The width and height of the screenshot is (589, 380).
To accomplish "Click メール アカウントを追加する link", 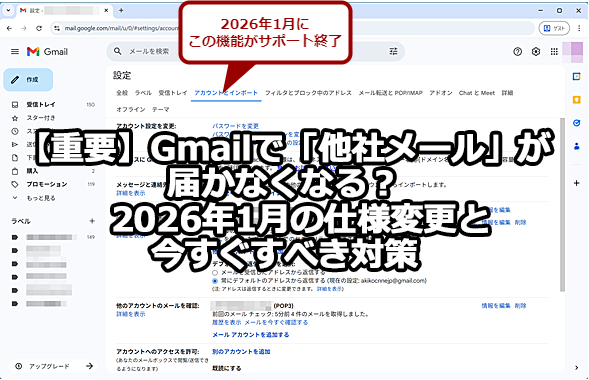I will [251, 335].
